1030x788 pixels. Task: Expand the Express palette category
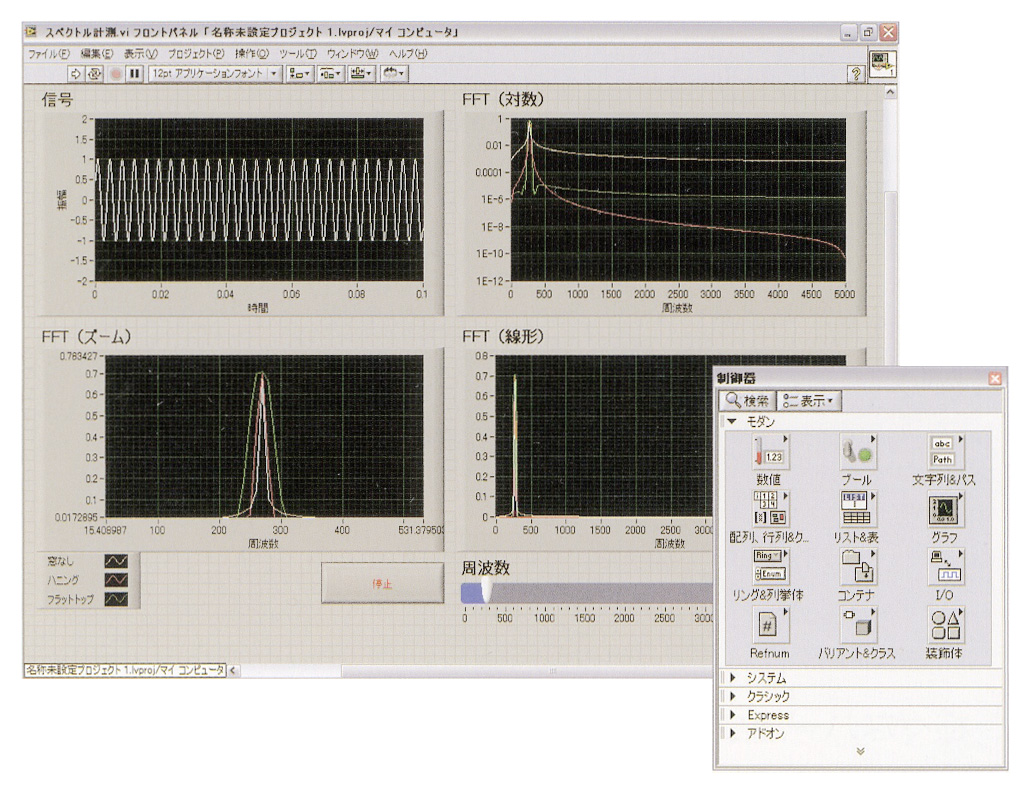pos(732,714)
